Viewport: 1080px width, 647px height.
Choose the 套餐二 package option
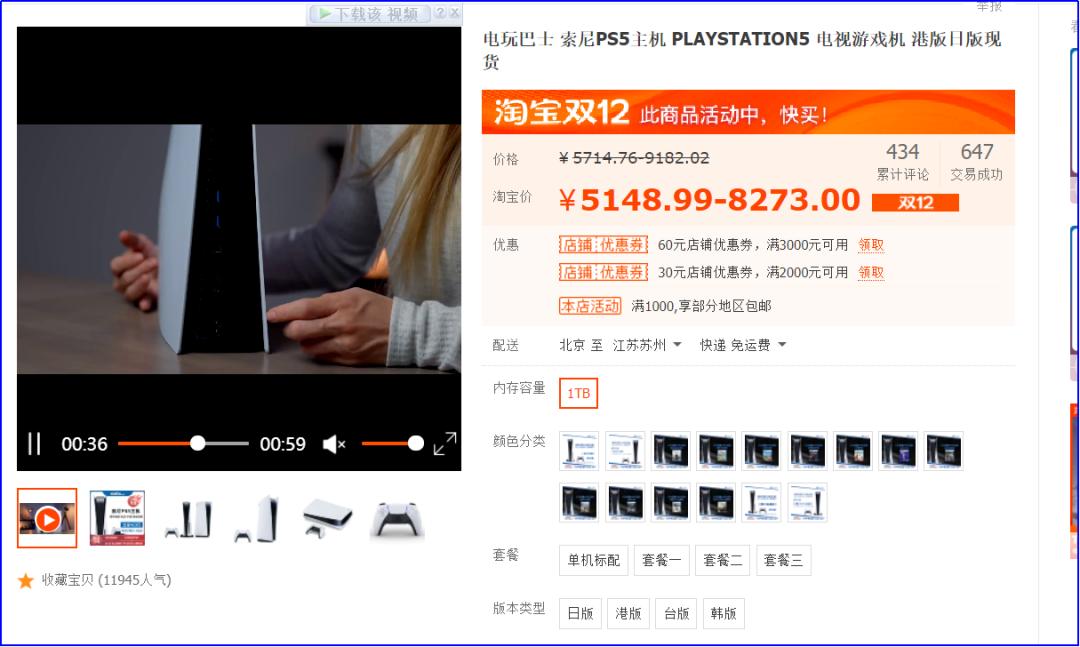pos(723,560)
